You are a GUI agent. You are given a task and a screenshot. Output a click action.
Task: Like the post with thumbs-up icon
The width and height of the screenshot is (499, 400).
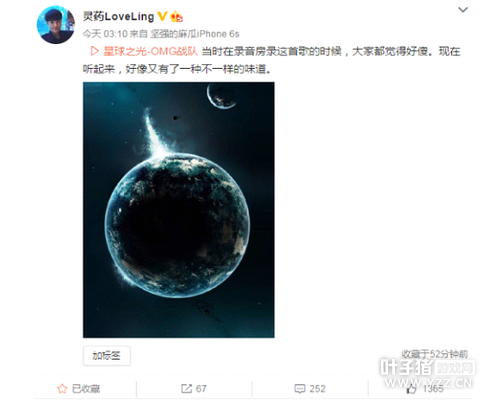pos(411,389)
